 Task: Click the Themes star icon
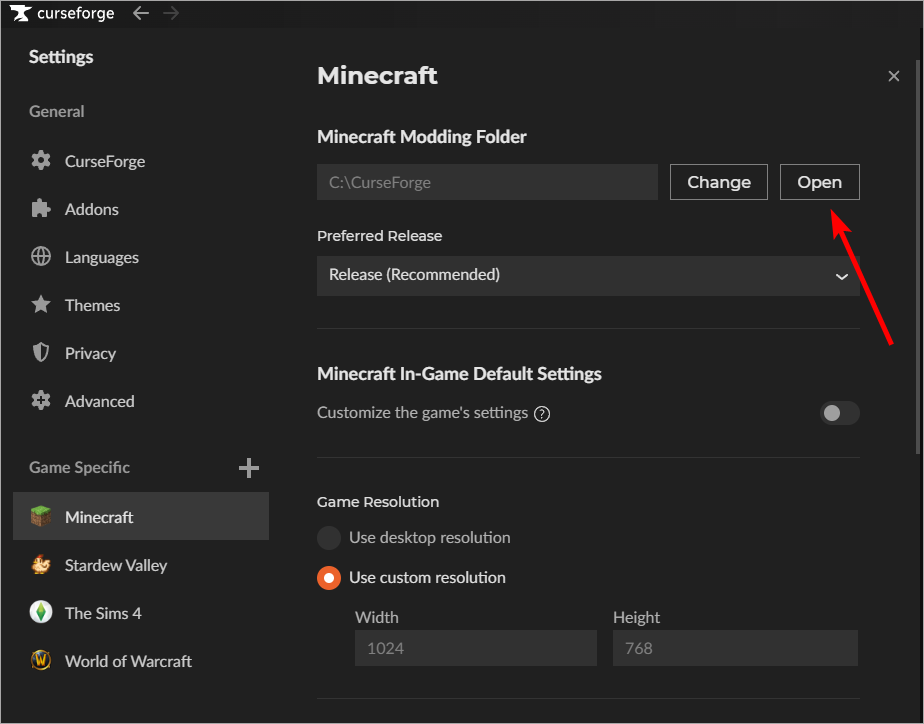click(x=41, y=305)
